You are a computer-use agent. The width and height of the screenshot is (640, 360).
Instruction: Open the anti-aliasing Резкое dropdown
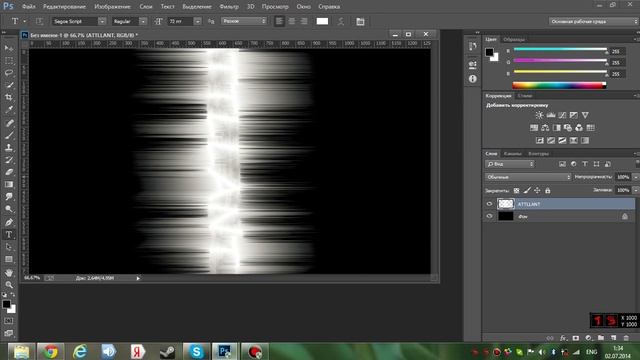pos(244,21)
